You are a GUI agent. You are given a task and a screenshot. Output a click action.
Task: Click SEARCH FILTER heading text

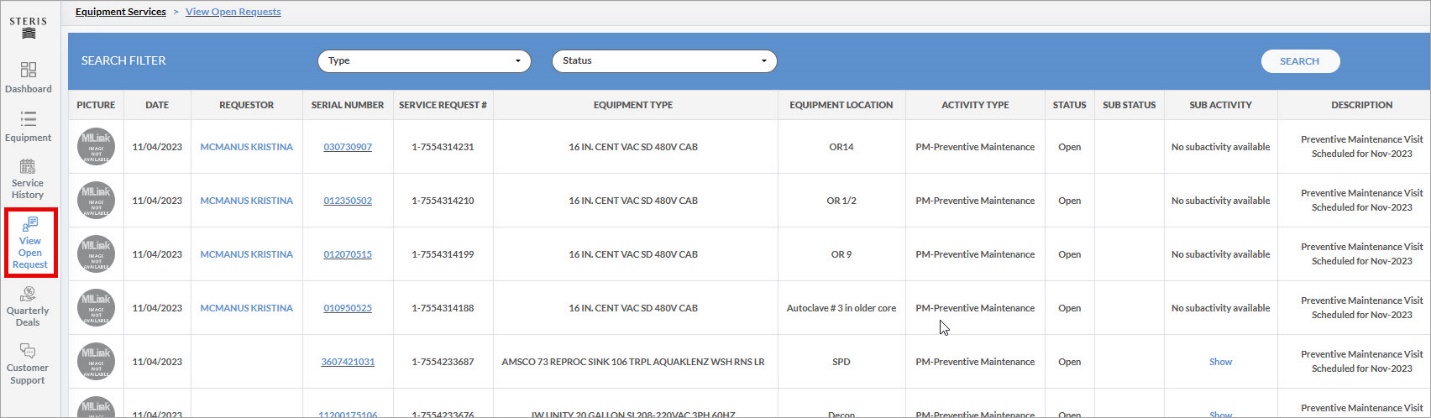(x=123, y=61)
